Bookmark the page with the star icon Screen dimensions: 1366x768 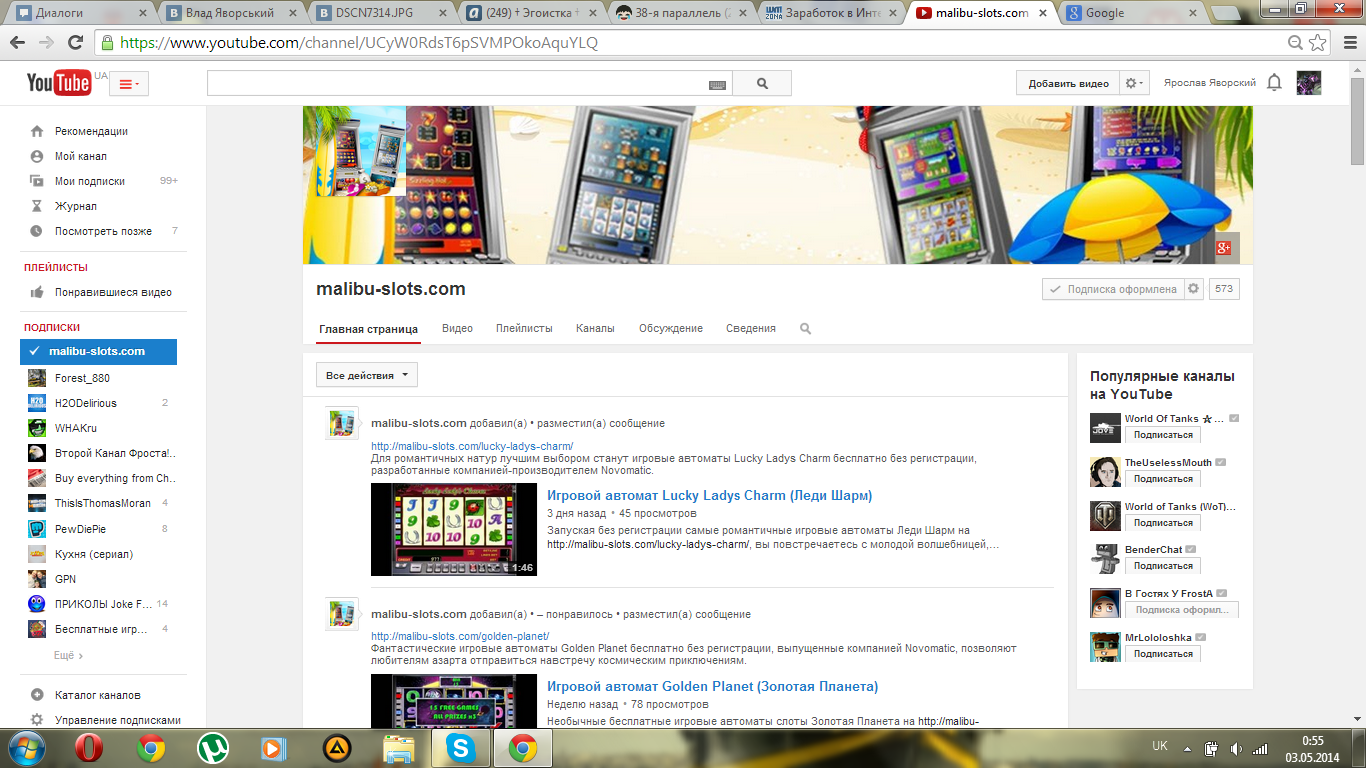[x=1318, y=43]
